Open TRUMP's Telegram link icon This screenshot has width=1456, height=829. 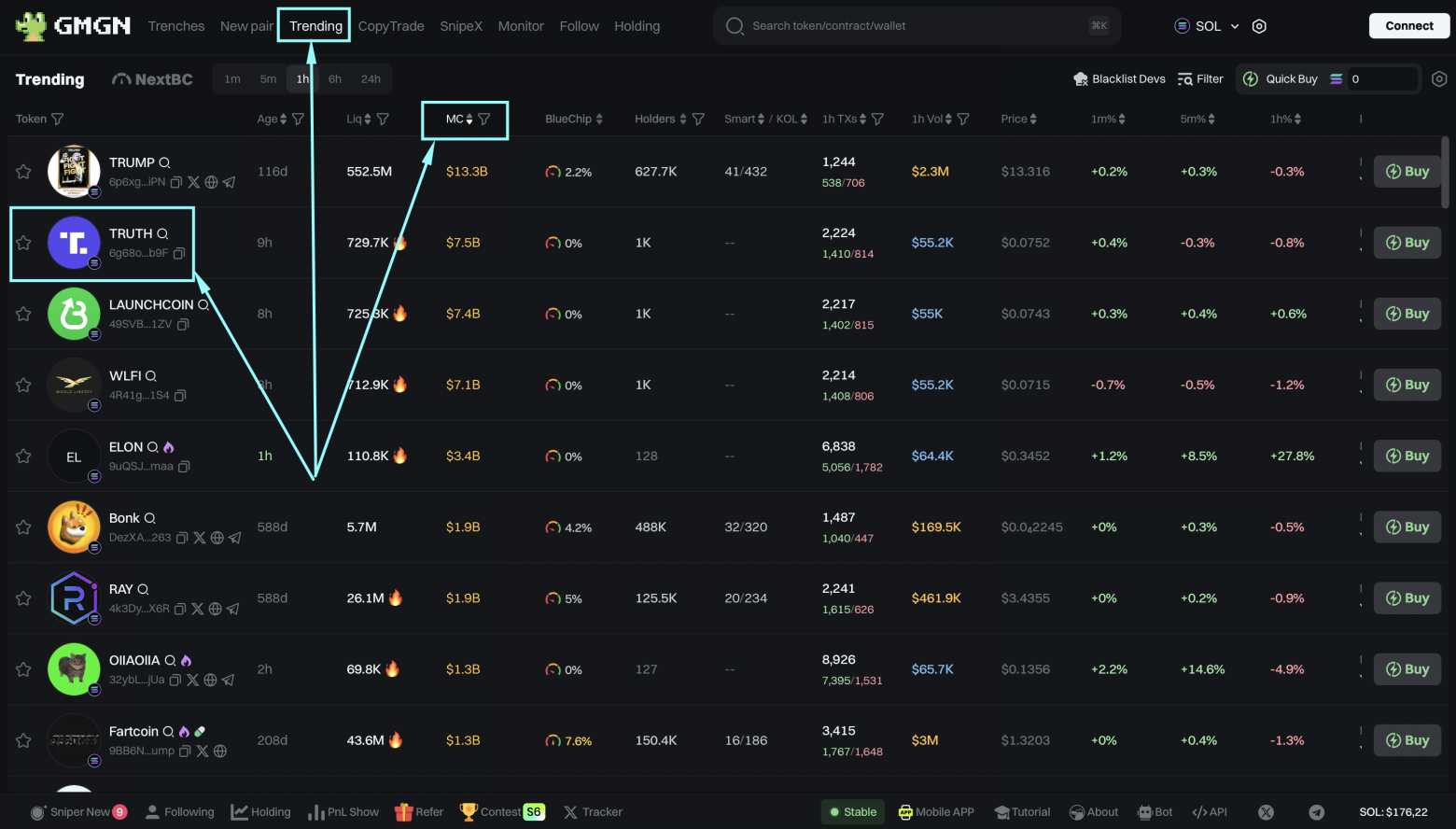point(228,182)
